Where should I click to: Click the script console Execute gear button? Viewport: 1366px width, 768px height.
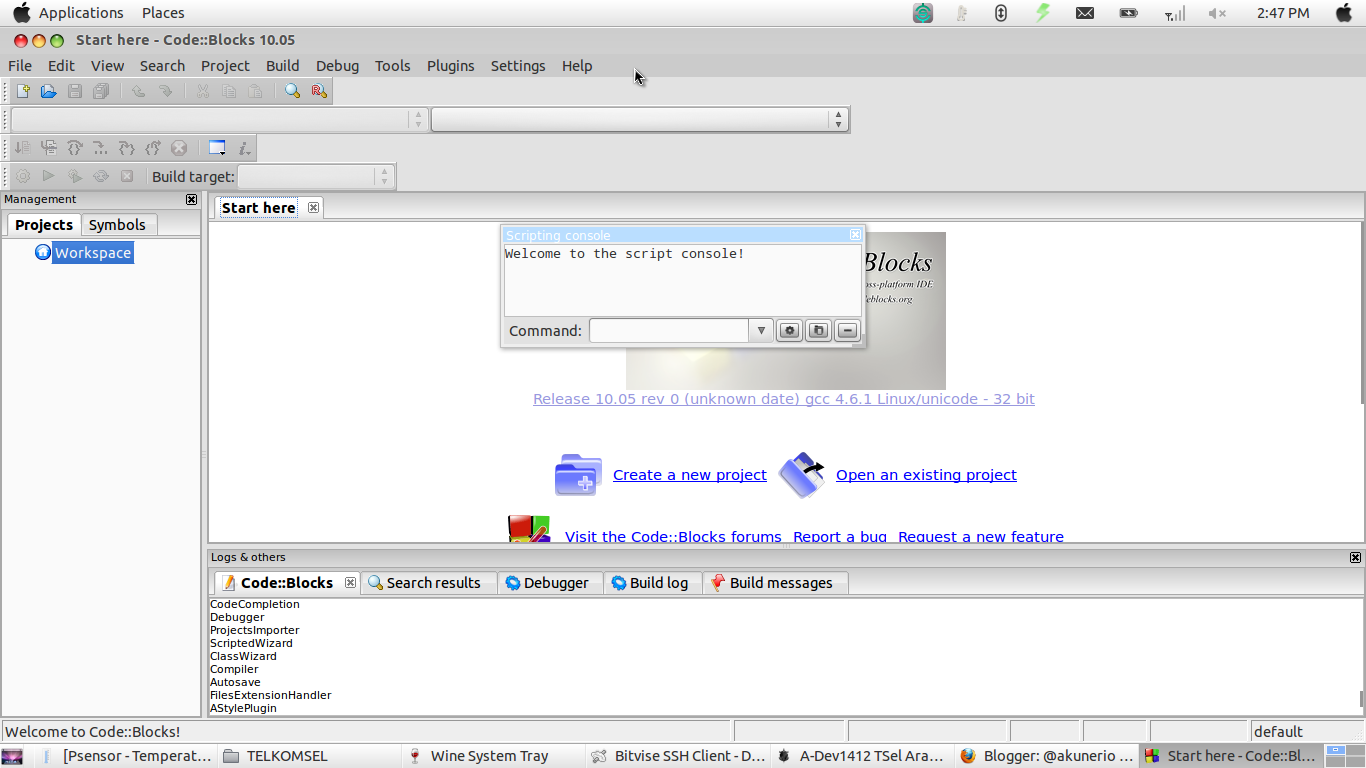point(790,331)
